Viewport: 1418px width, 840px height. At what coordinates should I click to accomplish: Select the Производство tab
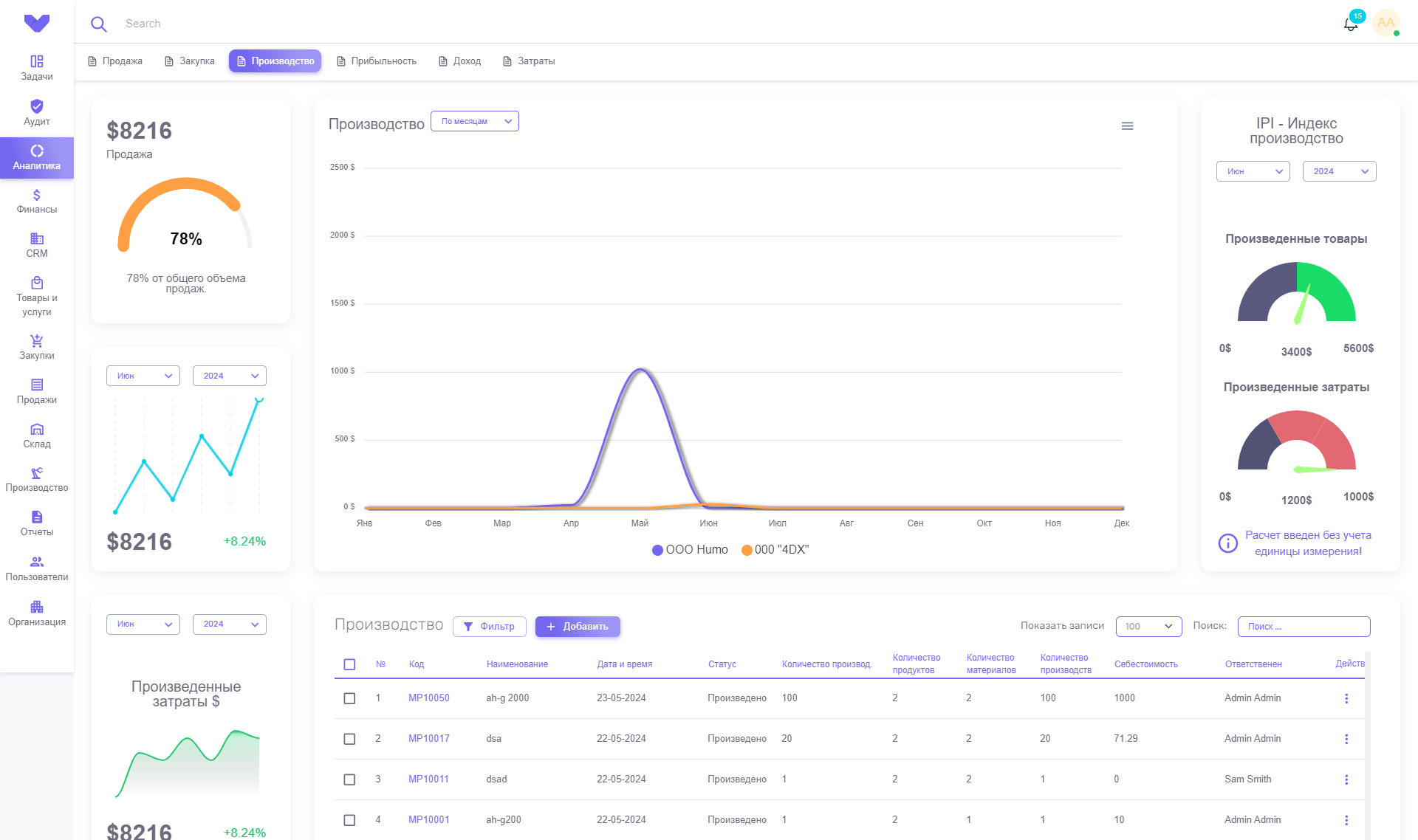(x=275, y=61)
